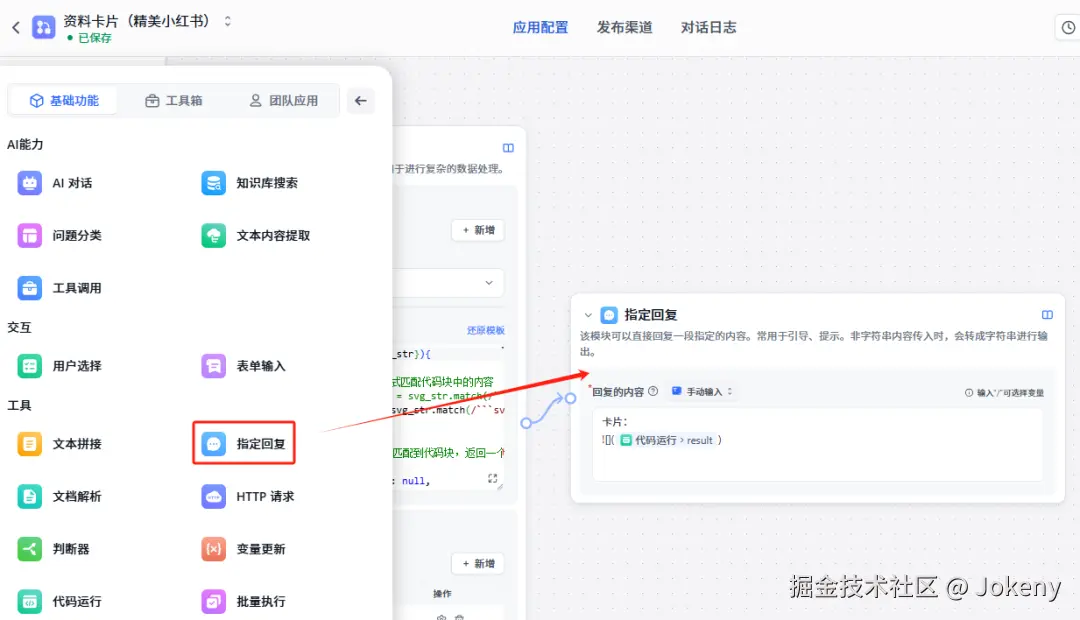Click the 指定回复 node title
Screen dimensions: 1080x620
[651, 315]
